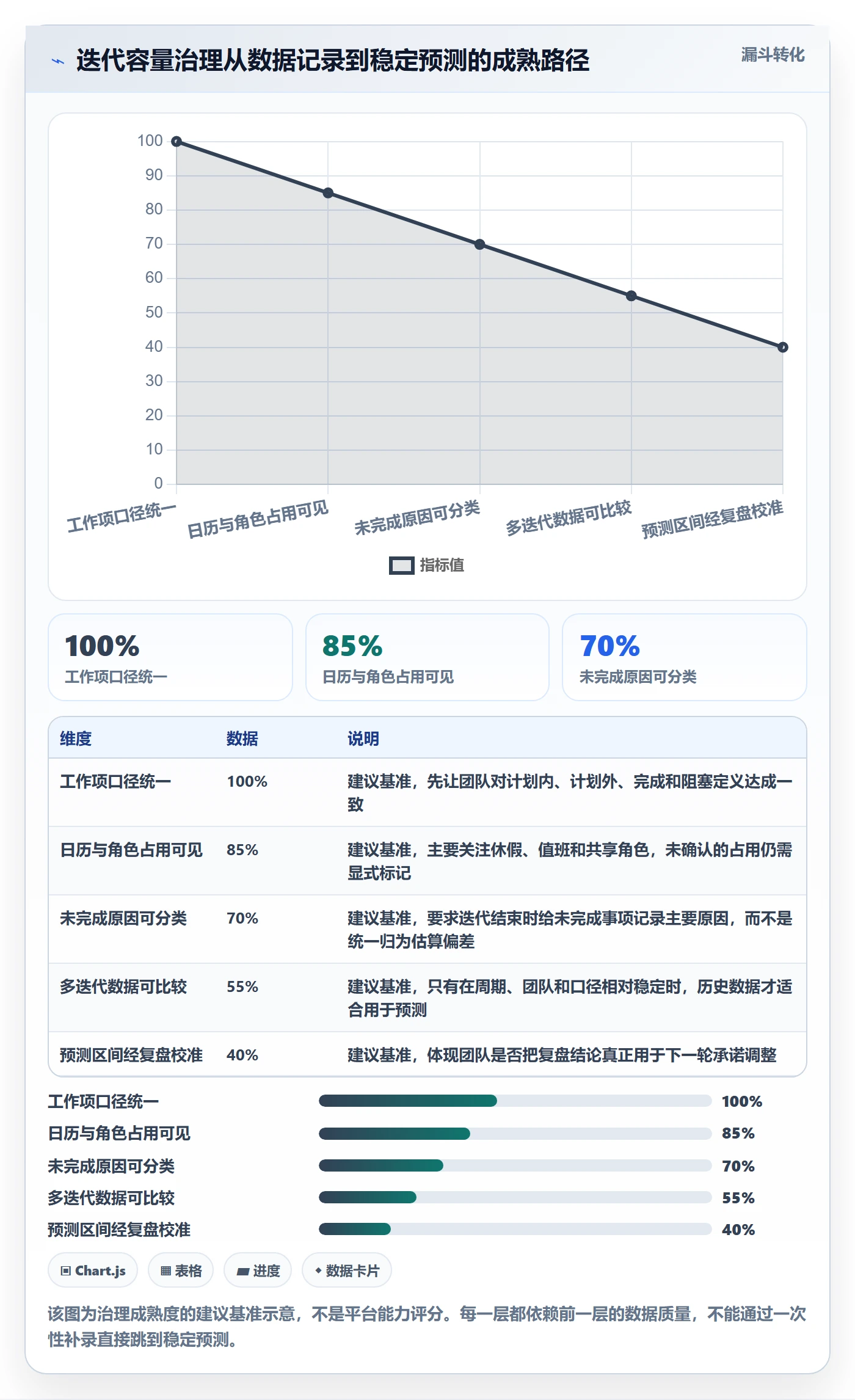Click the 多迭代数据可比较 progress bar
Image resolution: width=855 pixels, height=1400 pixels.
pos(515,1197)
